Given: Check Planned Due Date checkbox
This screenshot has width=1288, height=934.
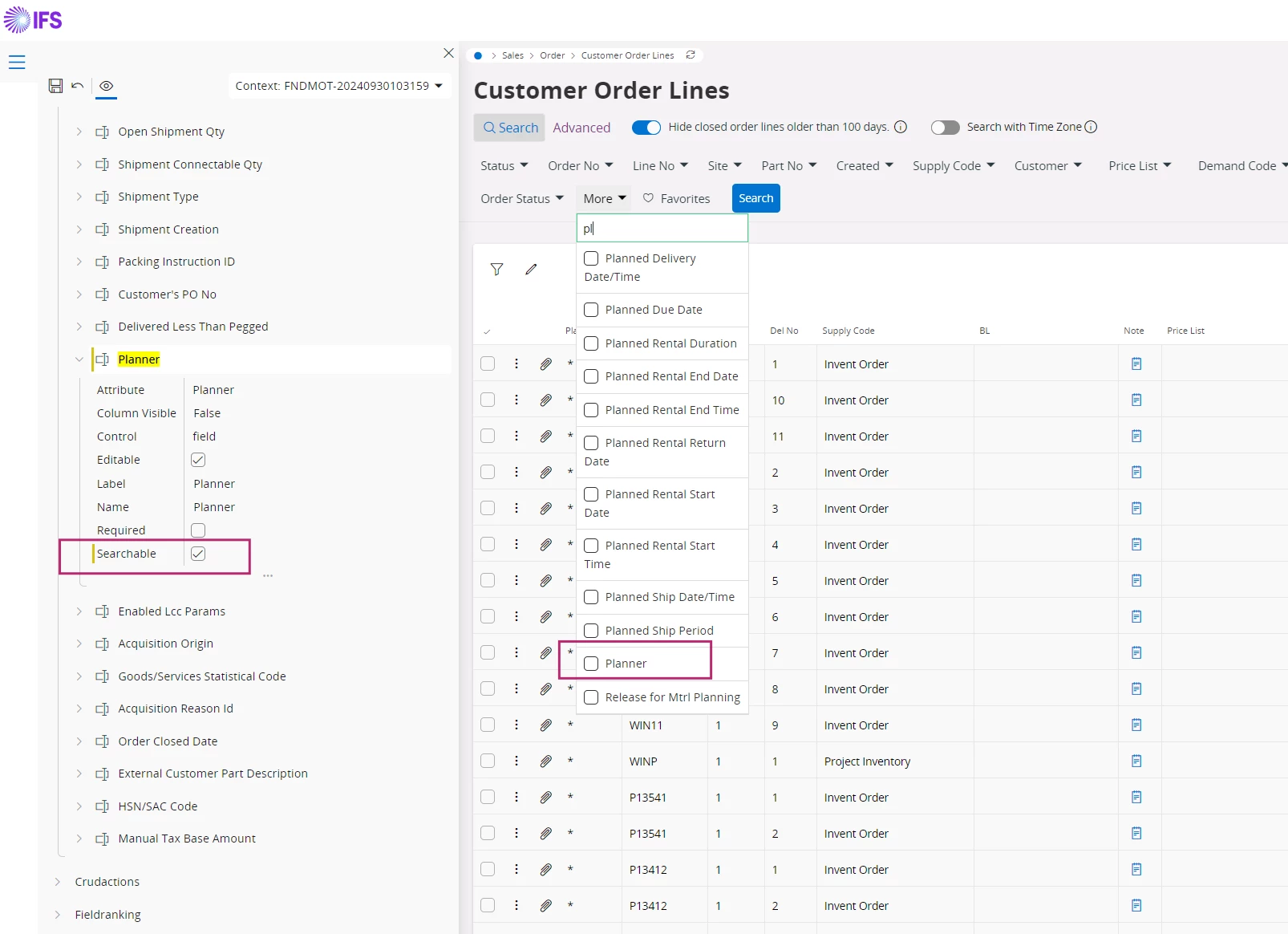Looking at the screenshot, I should [591, 310].
